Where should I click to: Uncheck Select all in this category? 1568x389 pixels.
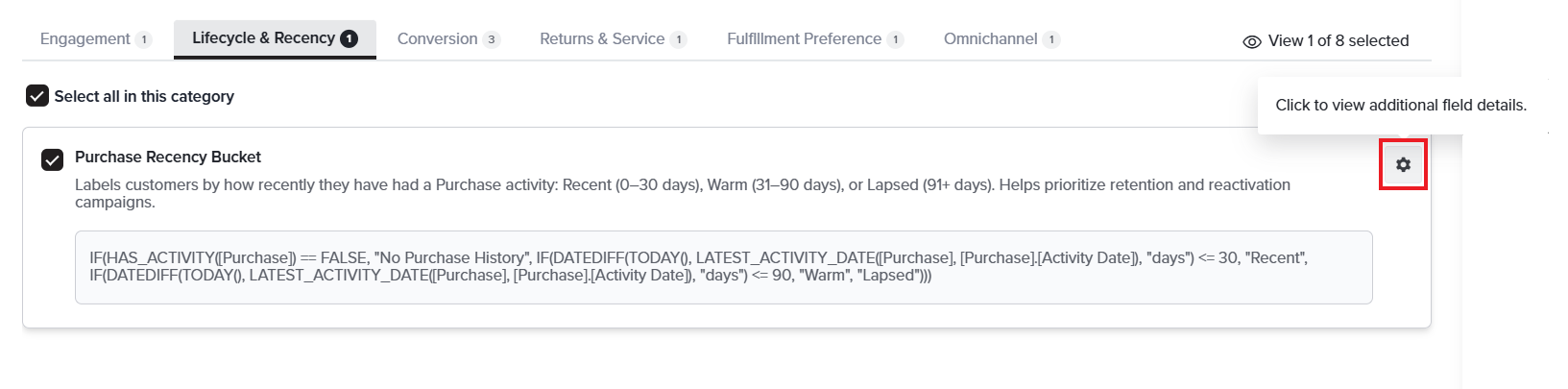point(37,96)
